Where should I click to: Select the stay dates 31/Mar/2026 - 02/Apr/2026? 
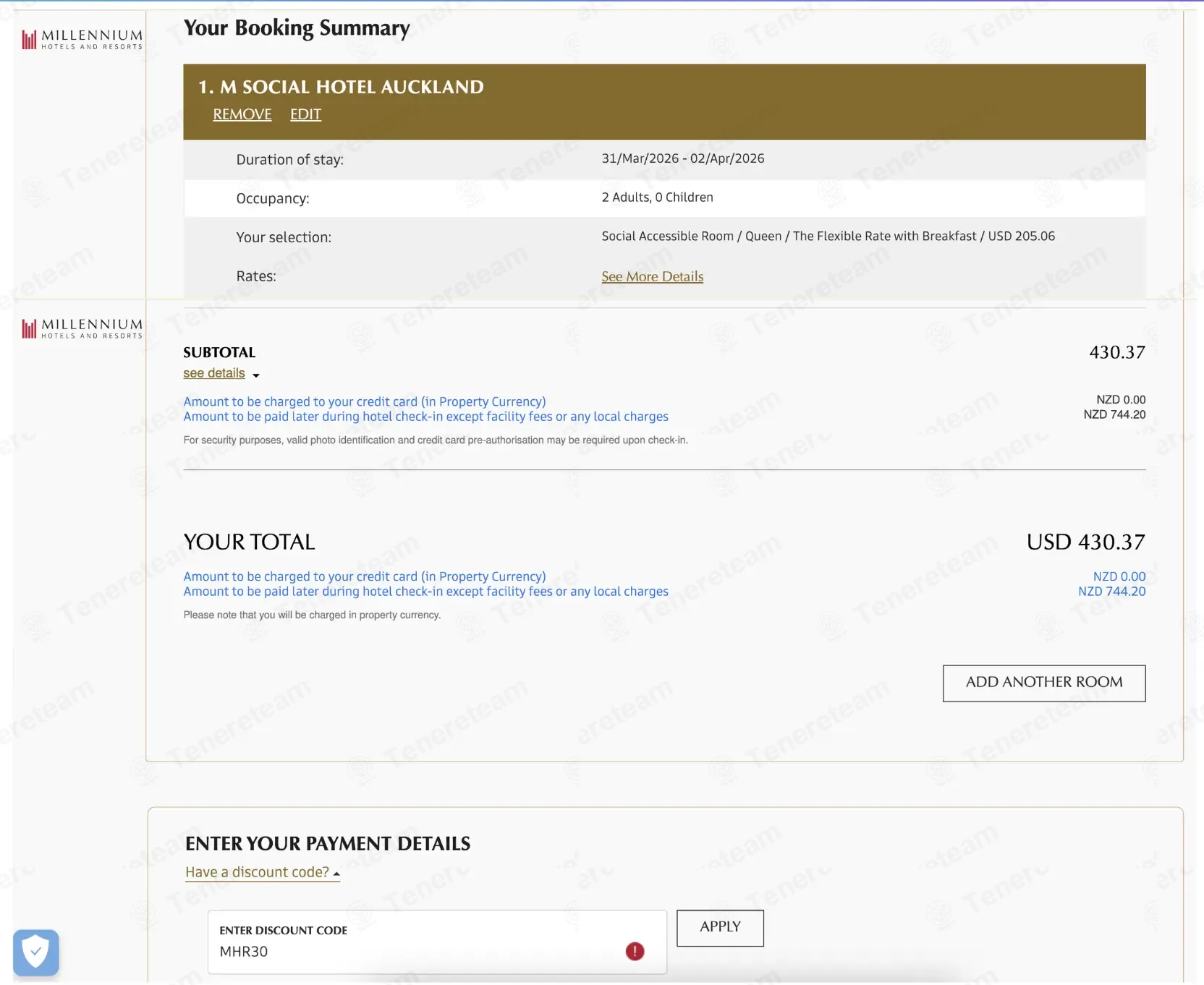click(x=683, y=158)
